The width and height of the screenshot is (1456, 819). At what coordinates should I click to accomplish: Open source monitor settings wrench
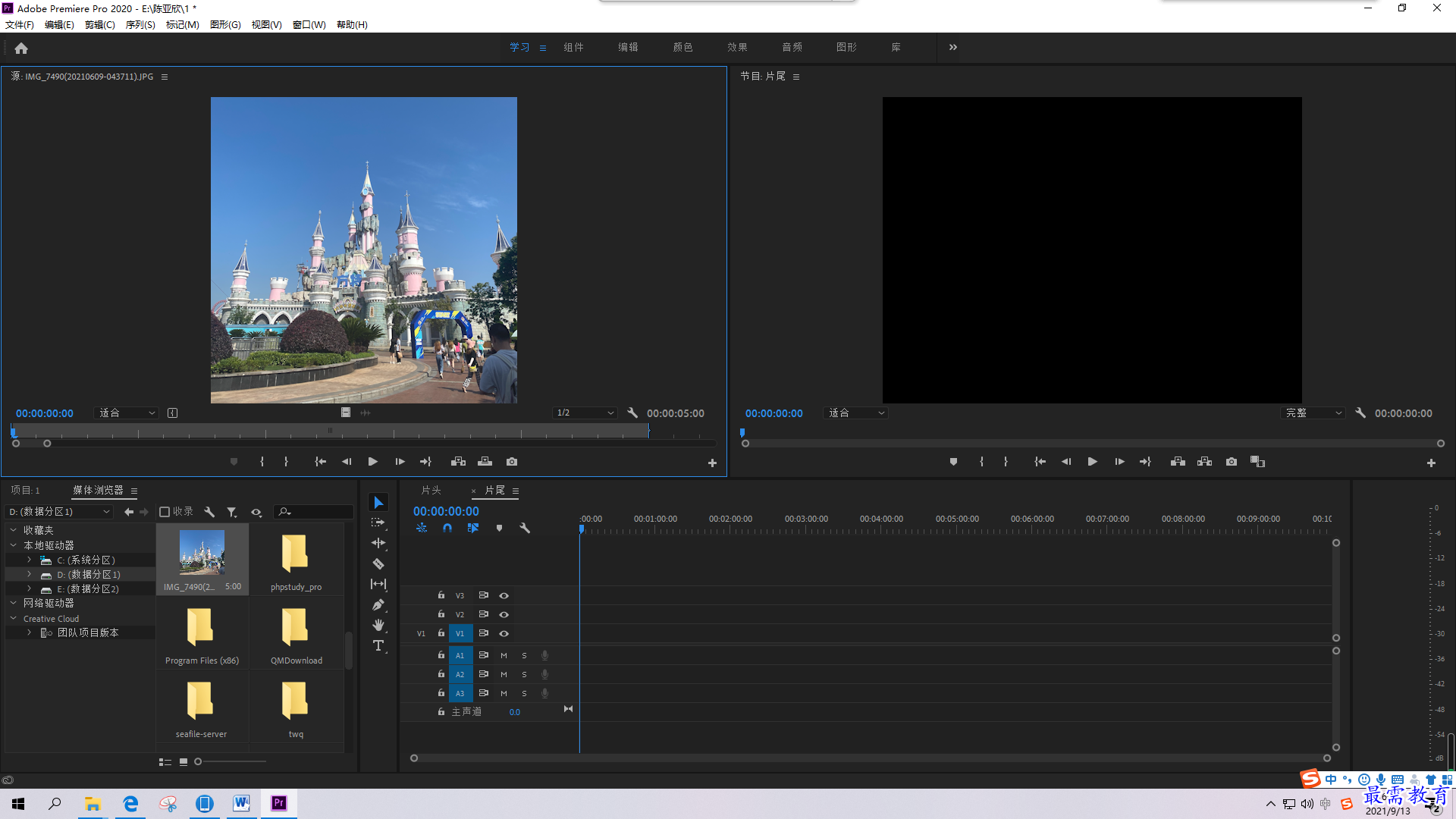[x=632, y=413]
